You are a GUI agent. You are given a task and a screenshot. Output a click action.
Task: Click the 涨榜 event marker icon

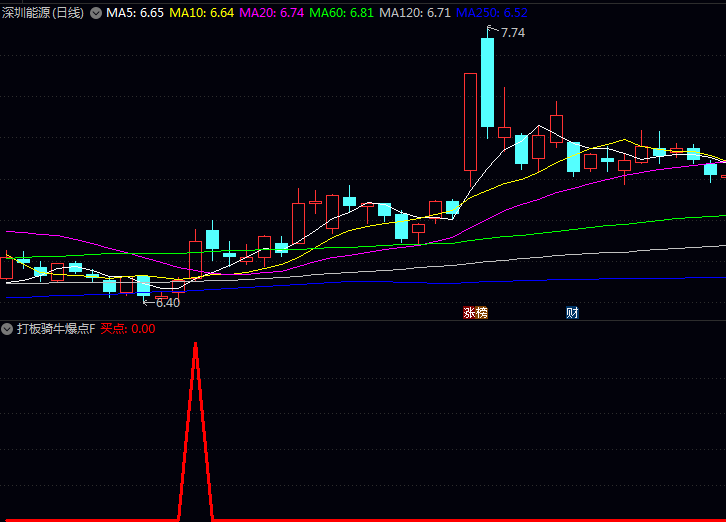click(x=475, y=312)
